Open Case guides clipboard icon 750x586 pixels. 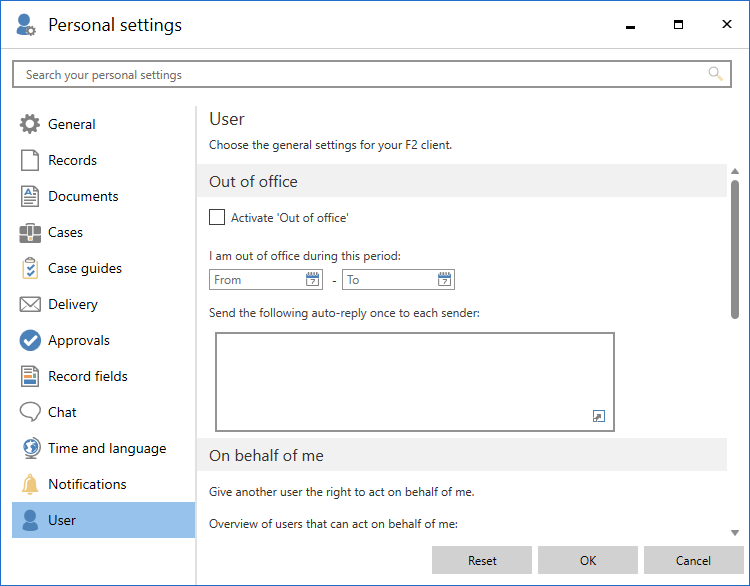(30, 269)
